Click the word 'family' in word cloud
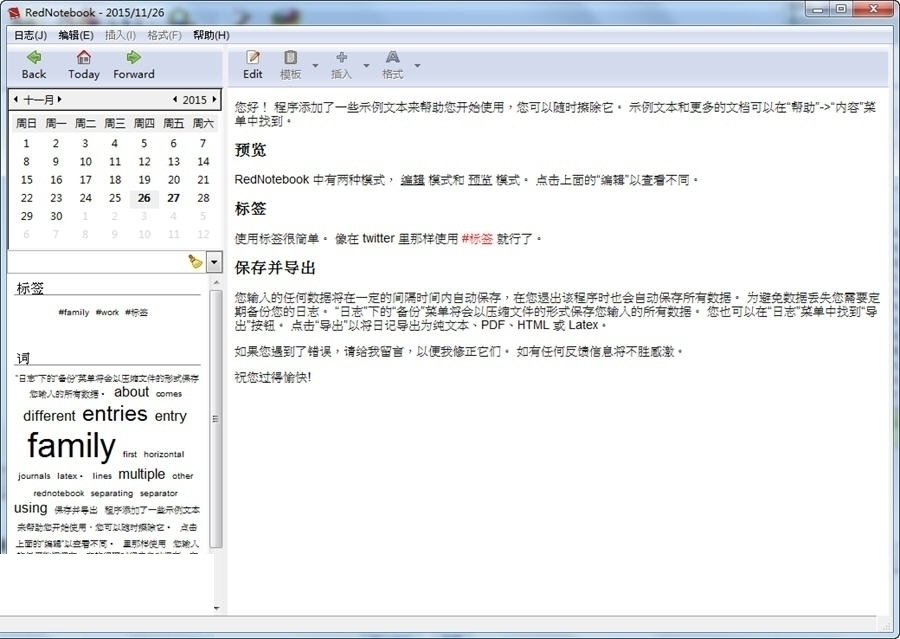 click(x=71, y=445)
